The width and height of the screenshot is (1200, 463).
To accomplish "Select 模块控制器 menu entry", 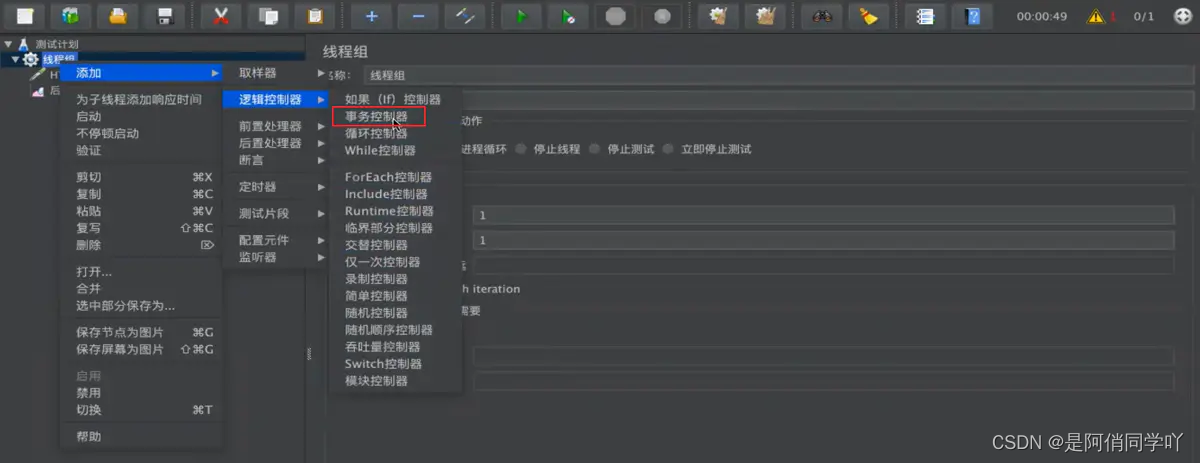I will pos(396,381).
